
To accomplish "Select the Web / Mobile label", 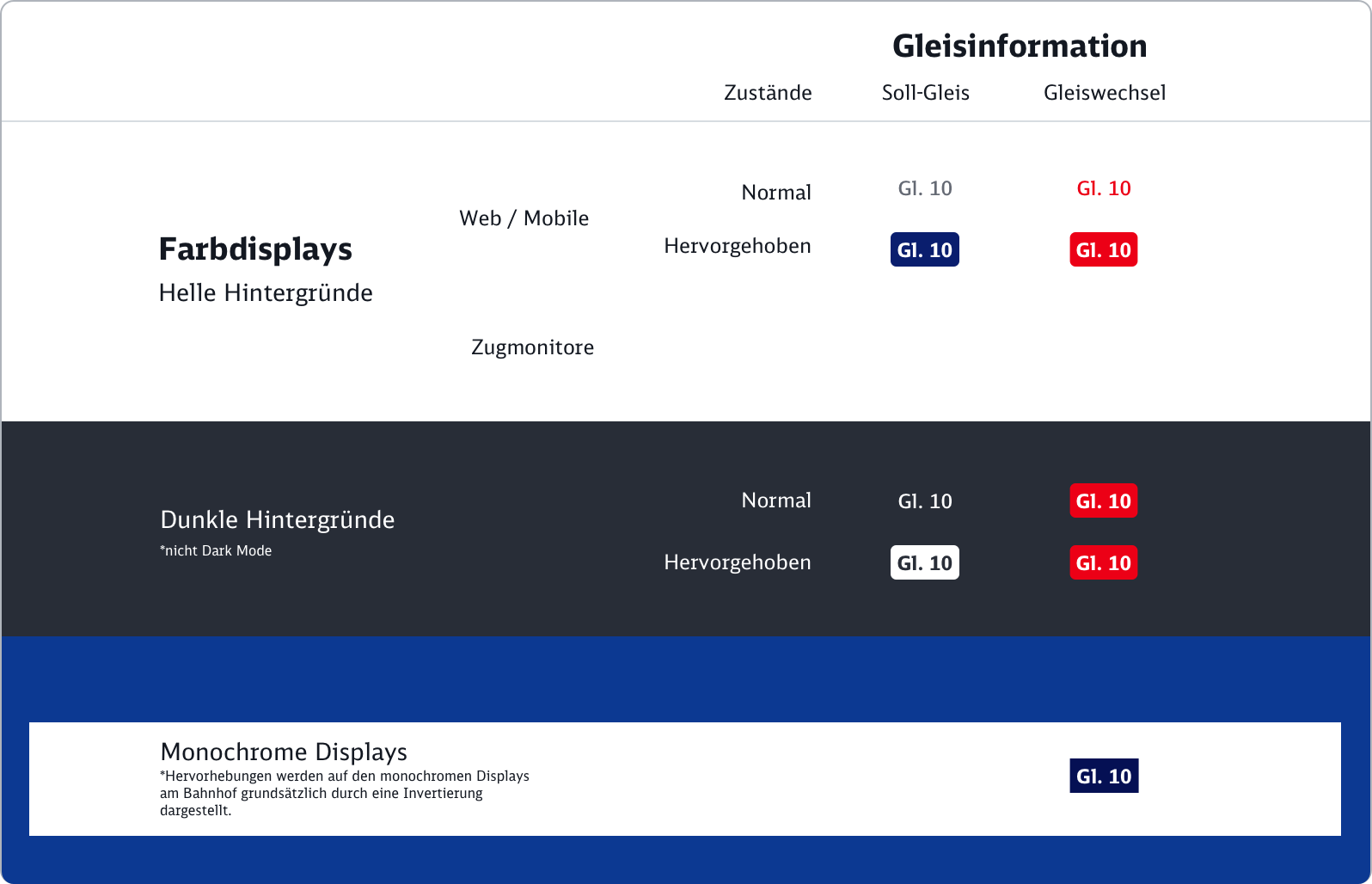I will (524, 218).
